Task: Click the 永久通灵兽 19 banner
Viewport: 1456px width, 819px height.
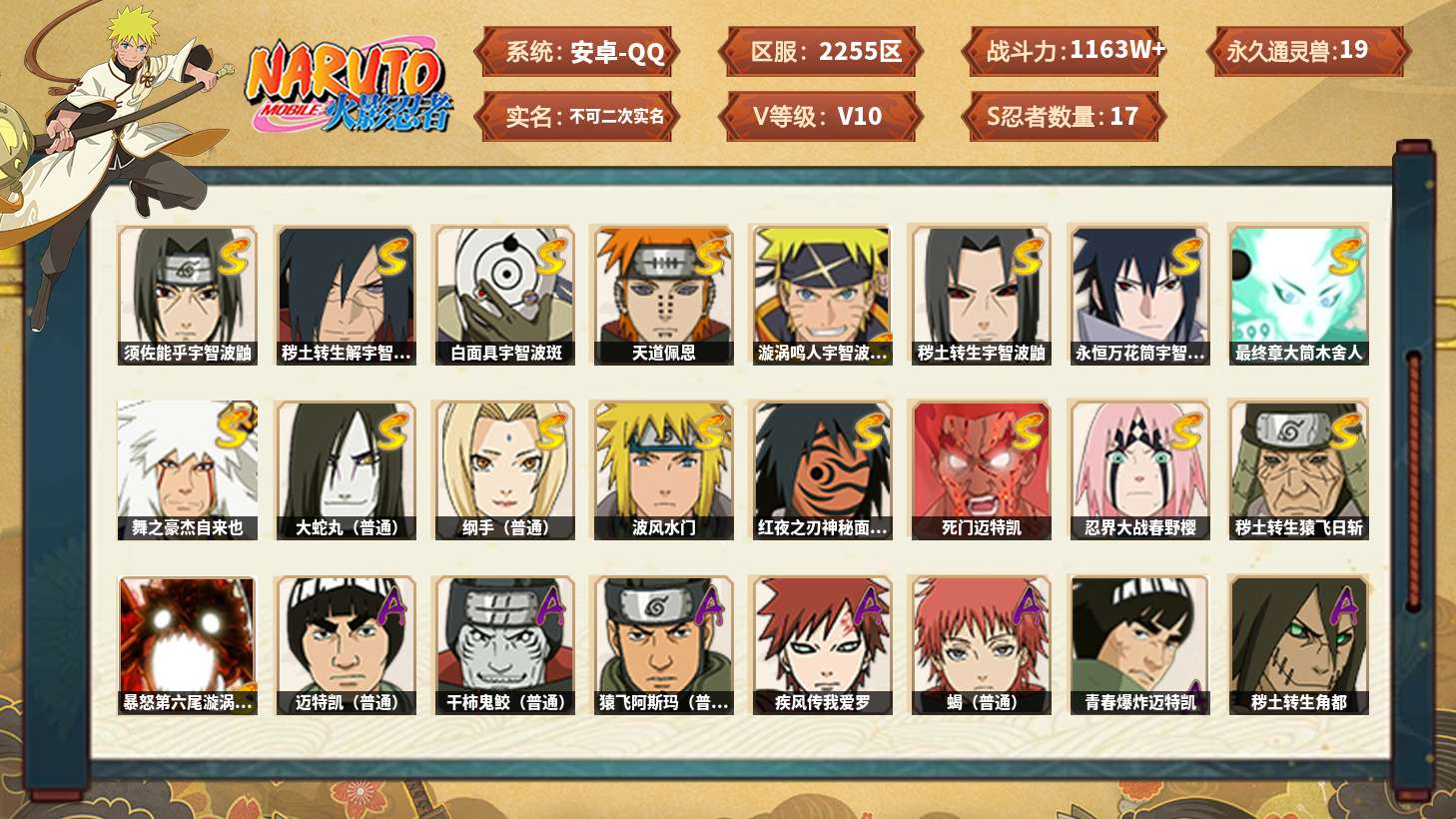Action: point(1308,51)
